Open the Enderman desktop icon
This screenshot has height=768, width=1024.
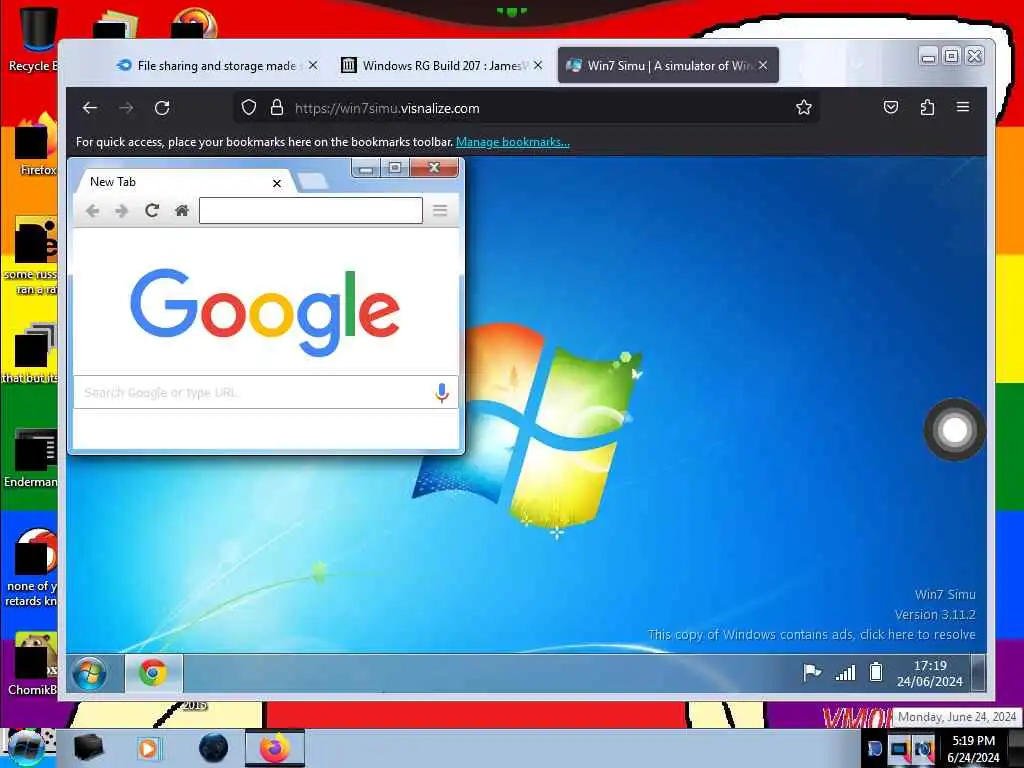point(31,457)
